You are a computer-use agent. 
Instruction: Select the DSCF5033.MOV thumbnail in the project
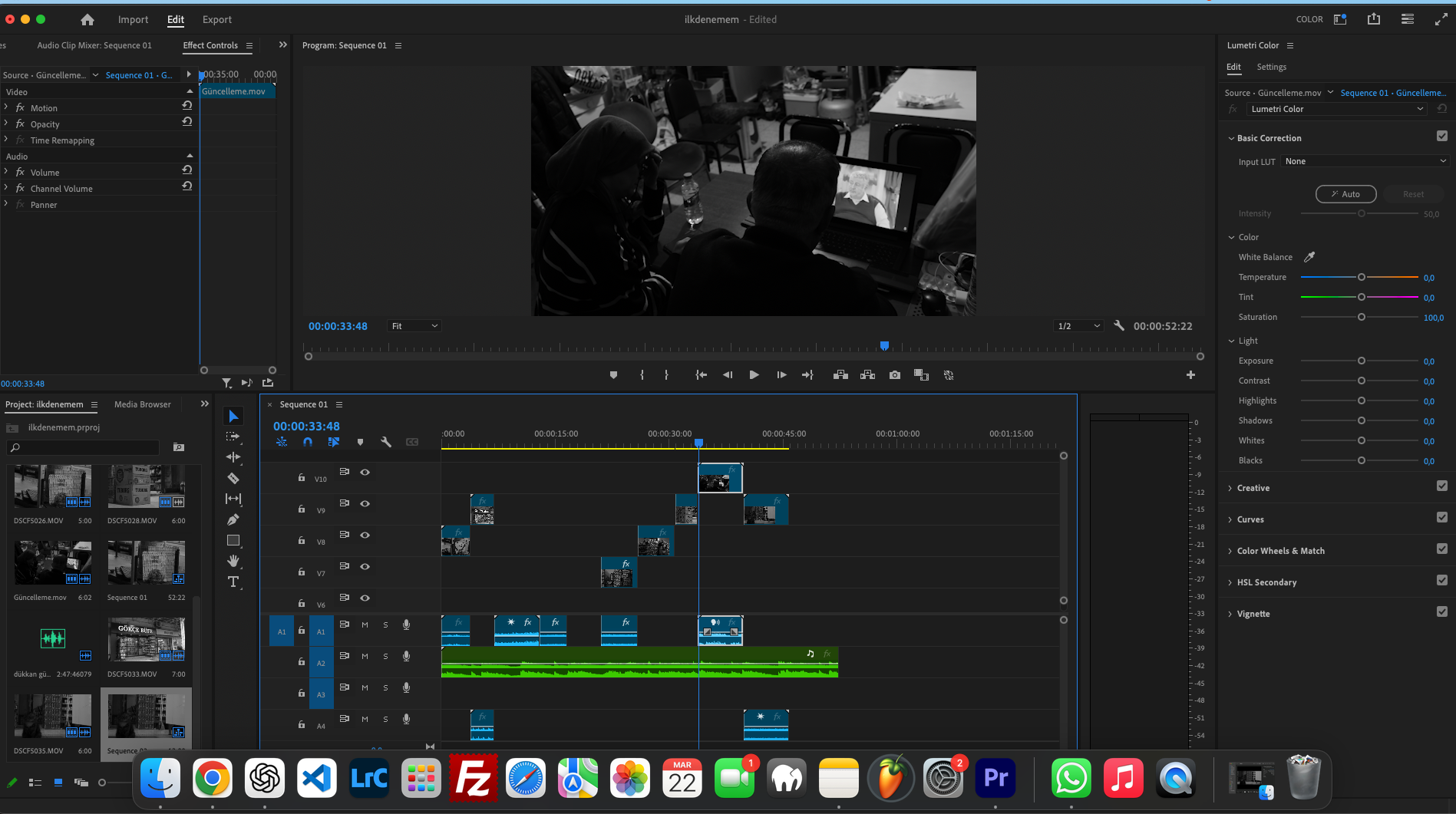point(146,640)
